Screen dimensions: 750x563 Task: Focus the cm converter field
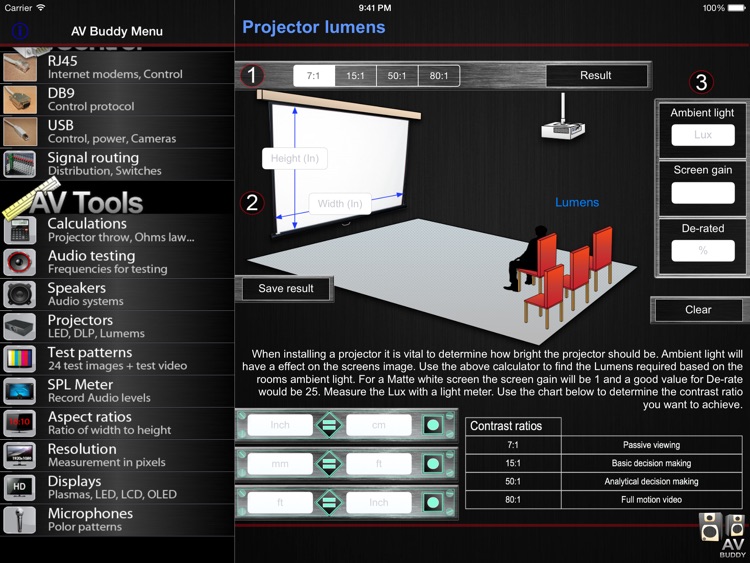(378, 425)
